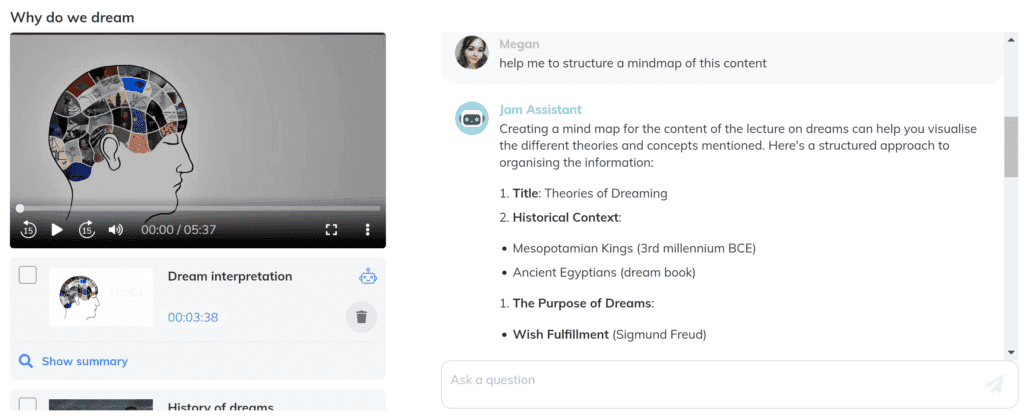Click the Jam Assistant robot avatar
The width and height of the screenshot is (1024, 416).
[x=472, y=118]
